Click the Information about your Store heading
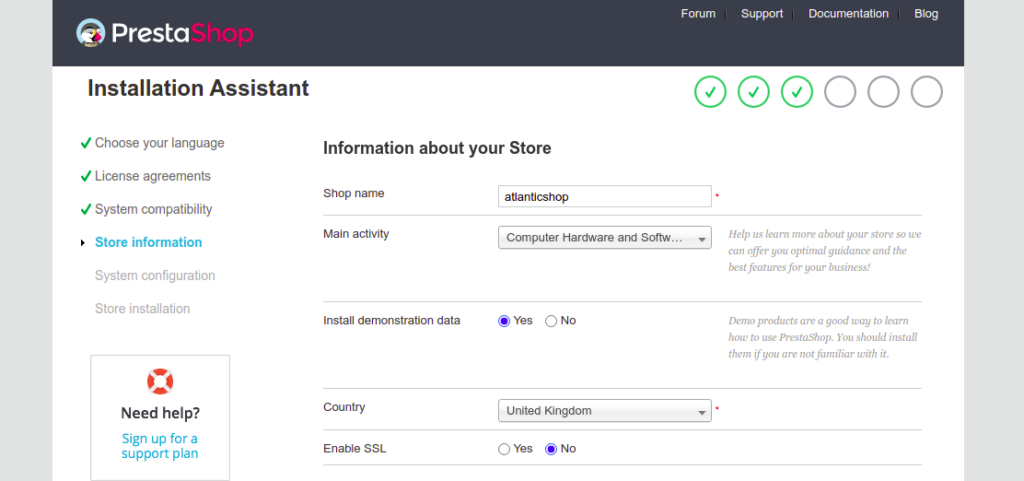 pyautogui.click(x=437, y=148)
